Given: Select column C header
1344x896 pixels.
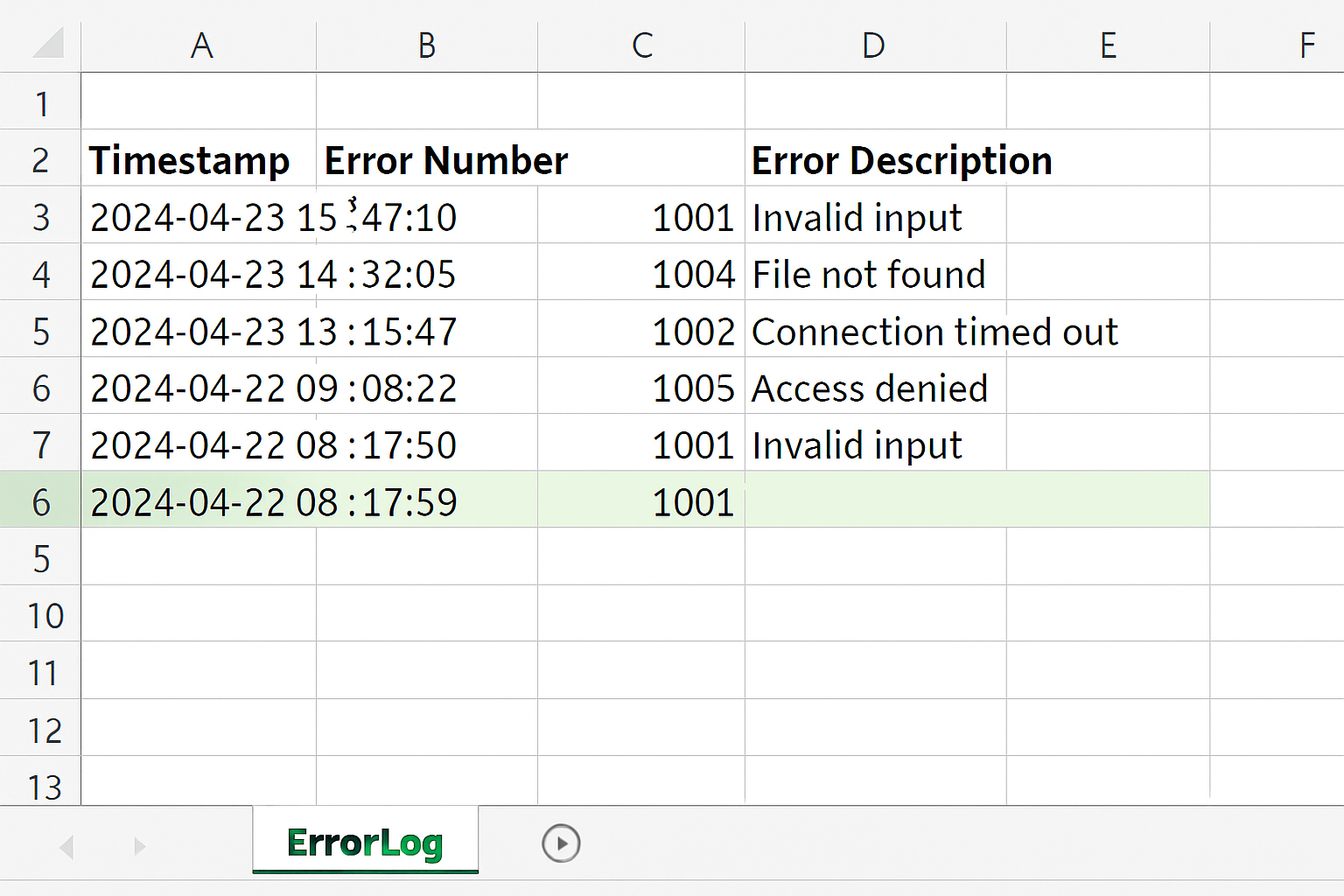Looking at the screenshot, I should [641, 45].
